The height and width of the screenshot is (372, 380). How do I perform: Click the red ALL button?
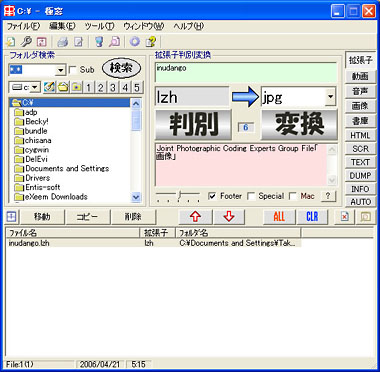pos(279,217)
